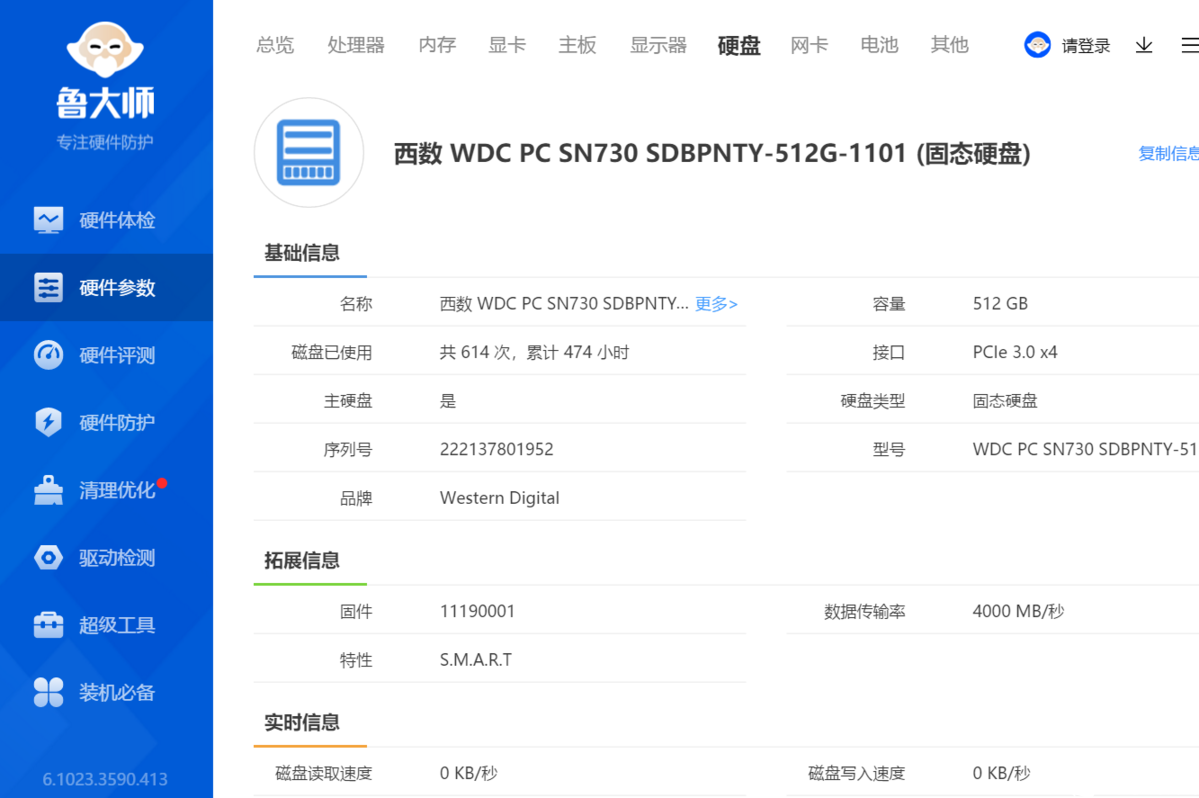
Task: Open the hamburger menu icon
Action: 1191,45
